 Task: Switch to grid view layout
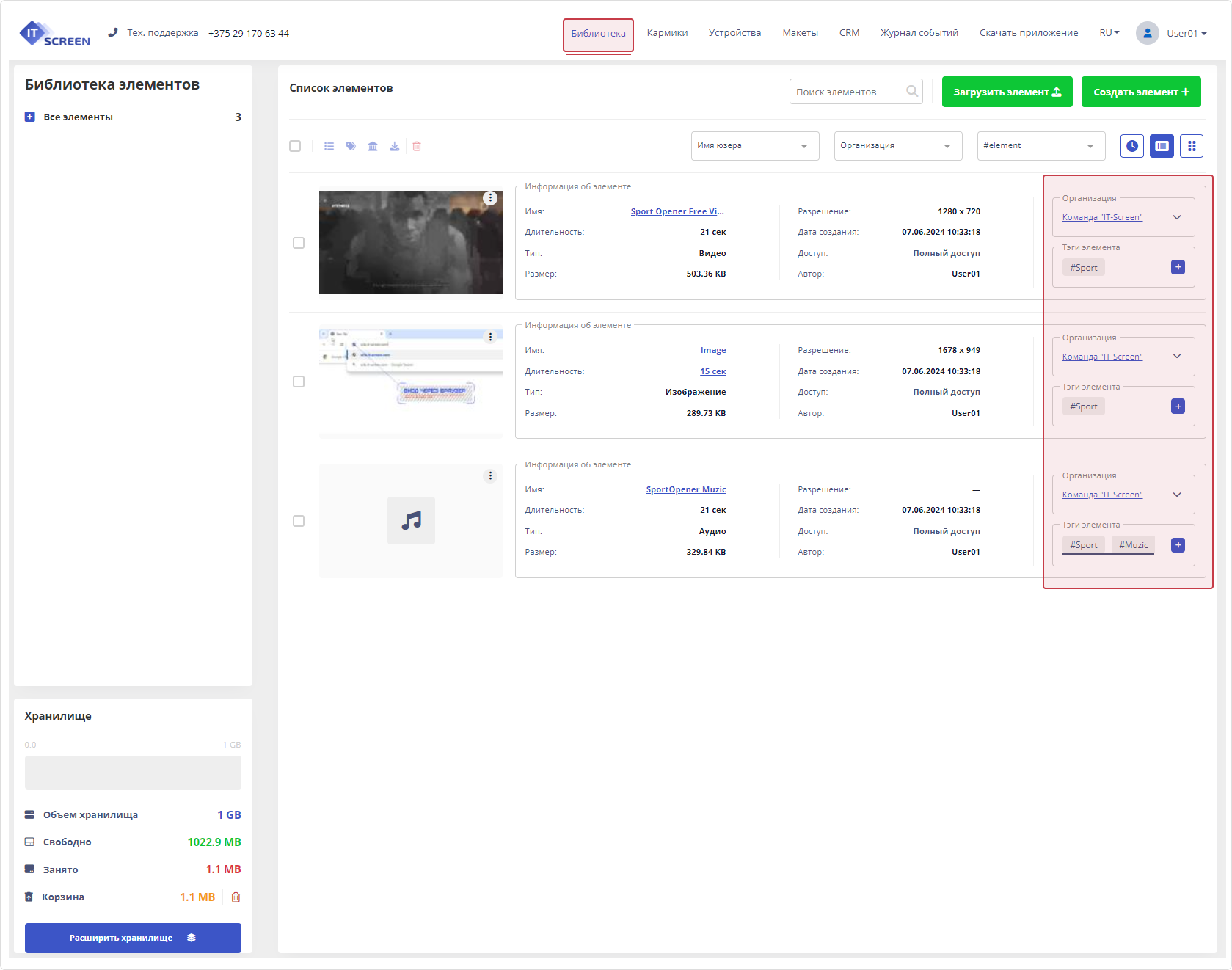coord(1192,146)
